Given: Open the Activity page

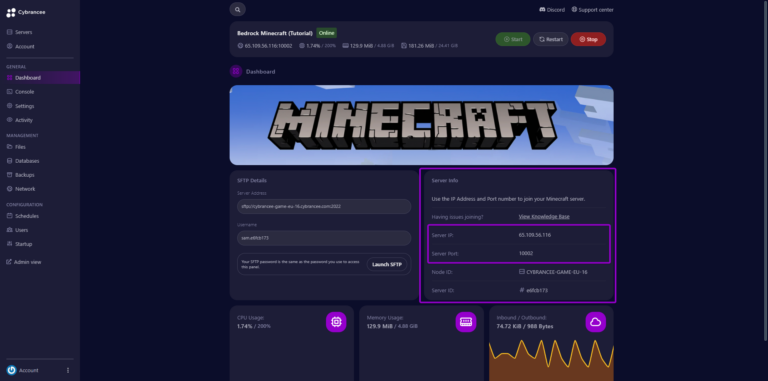Looking at the screenshot, I should click(x=24, y=120).
